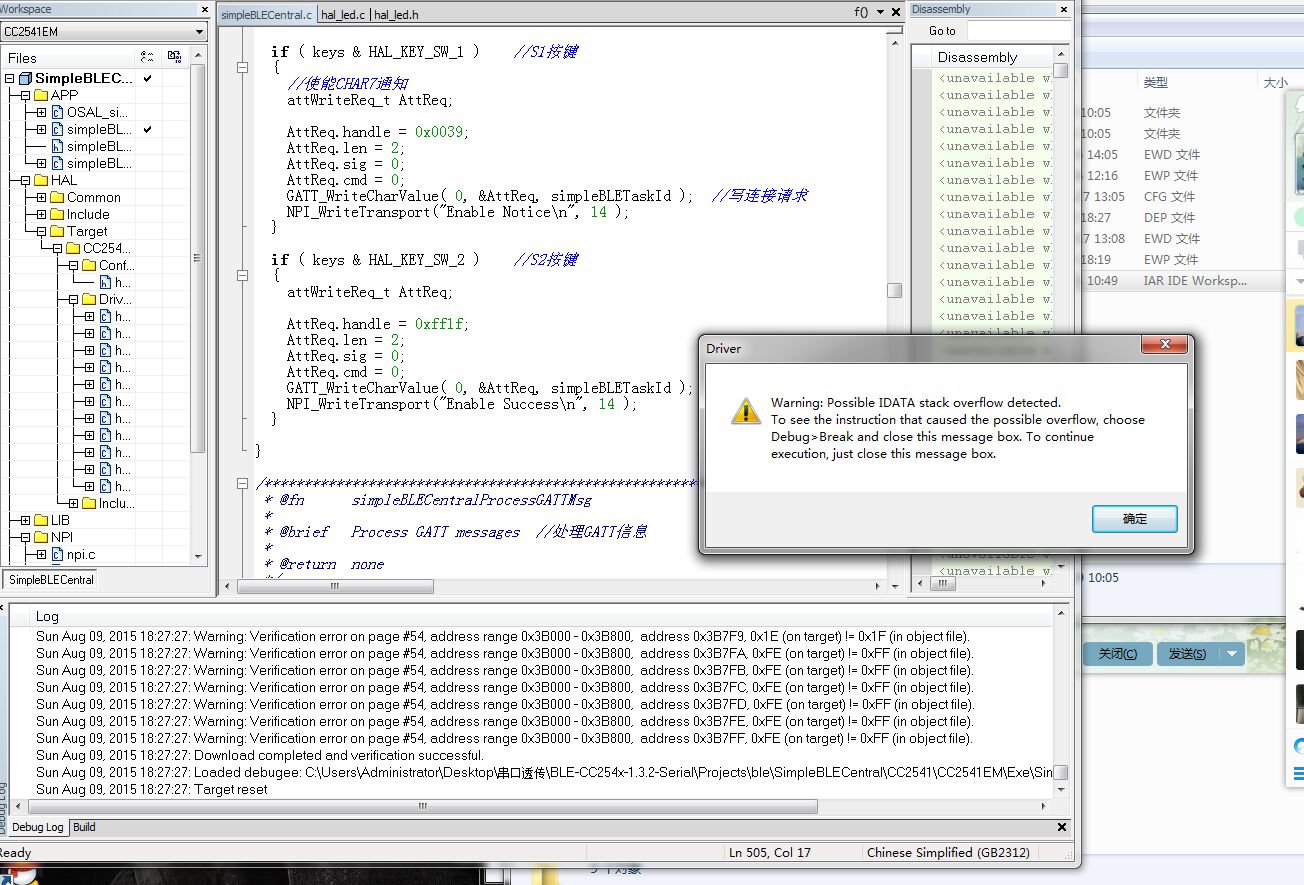Click the npi.c file icon

pyautogui.click(x=57, y=554)
